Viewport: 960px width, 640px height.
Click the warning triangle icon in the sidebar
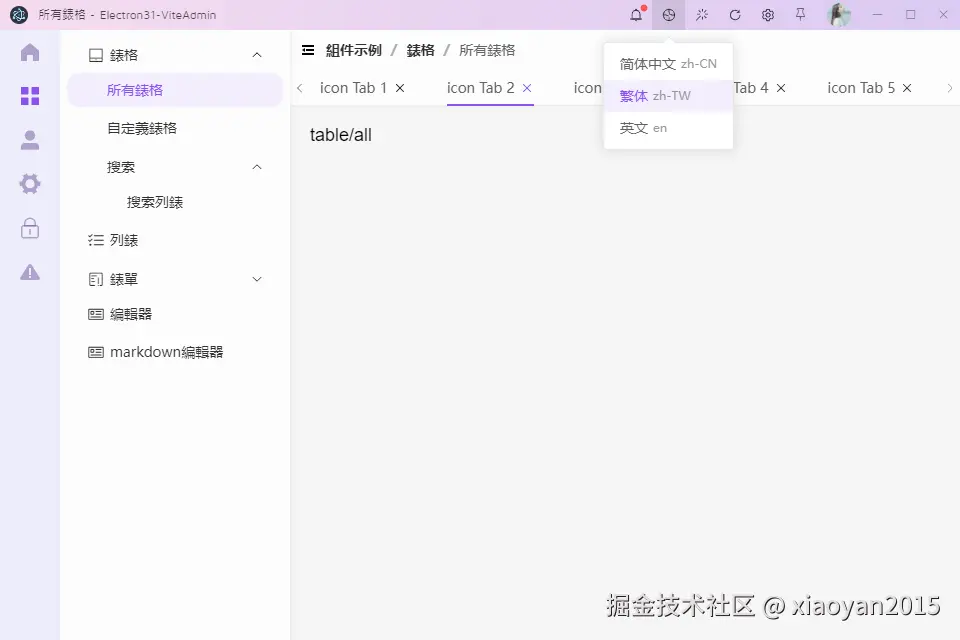[30, 271]
